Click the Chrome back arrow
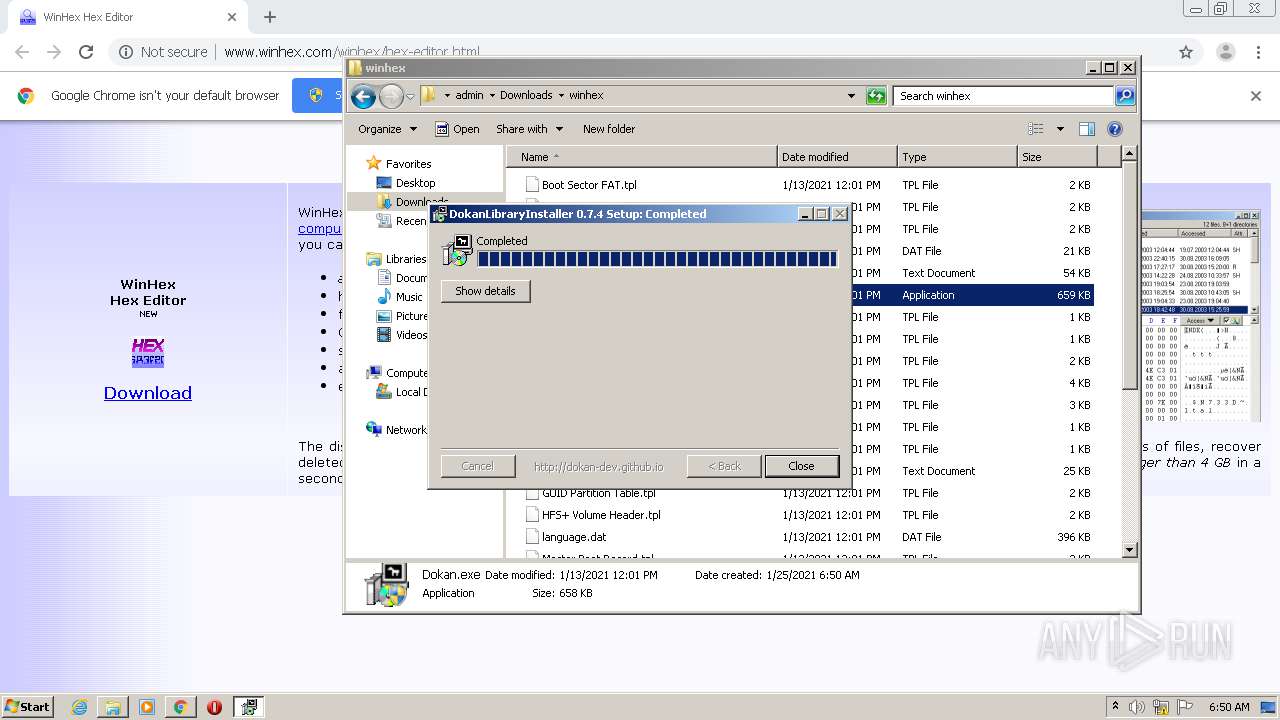 click(22, 52)
